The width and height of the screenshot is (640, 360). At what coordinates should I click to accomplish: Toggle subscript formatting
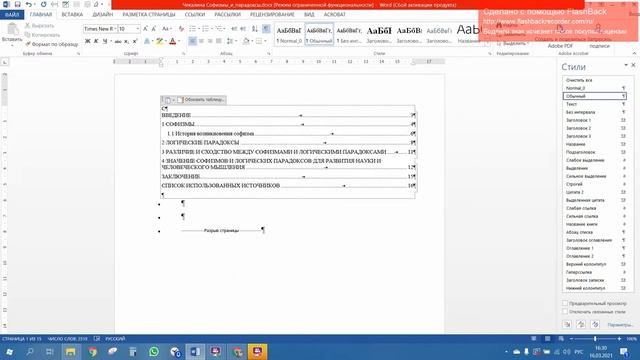click(127, 41)
